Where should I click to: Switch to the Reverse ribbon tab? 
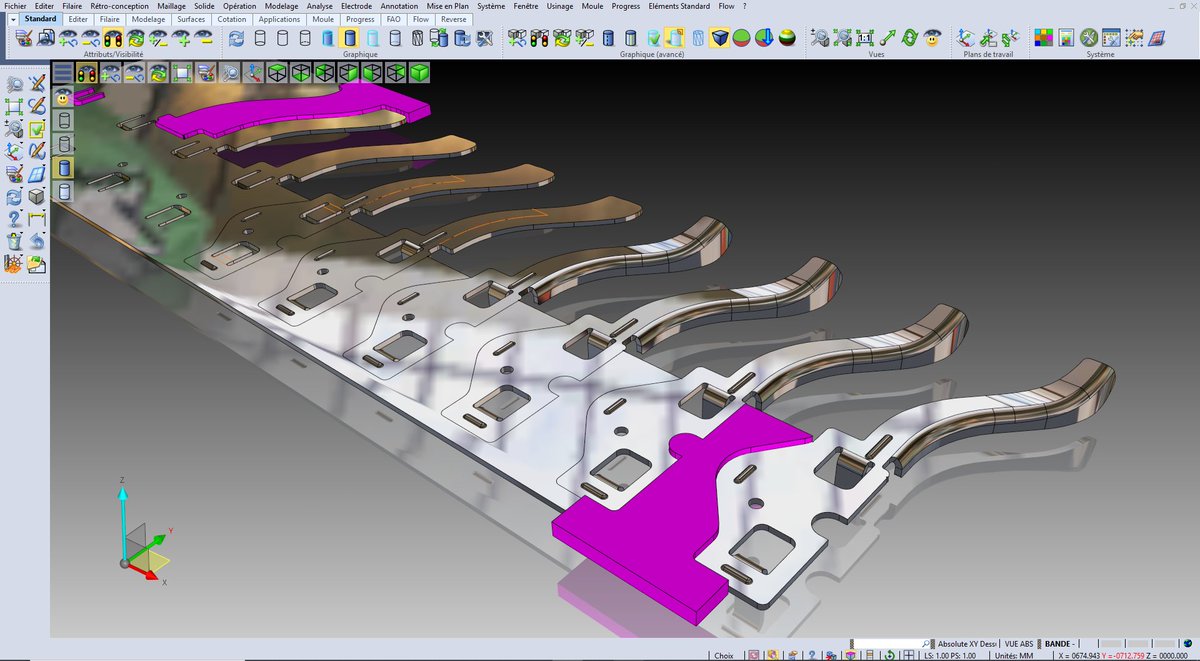pos(454,19)
